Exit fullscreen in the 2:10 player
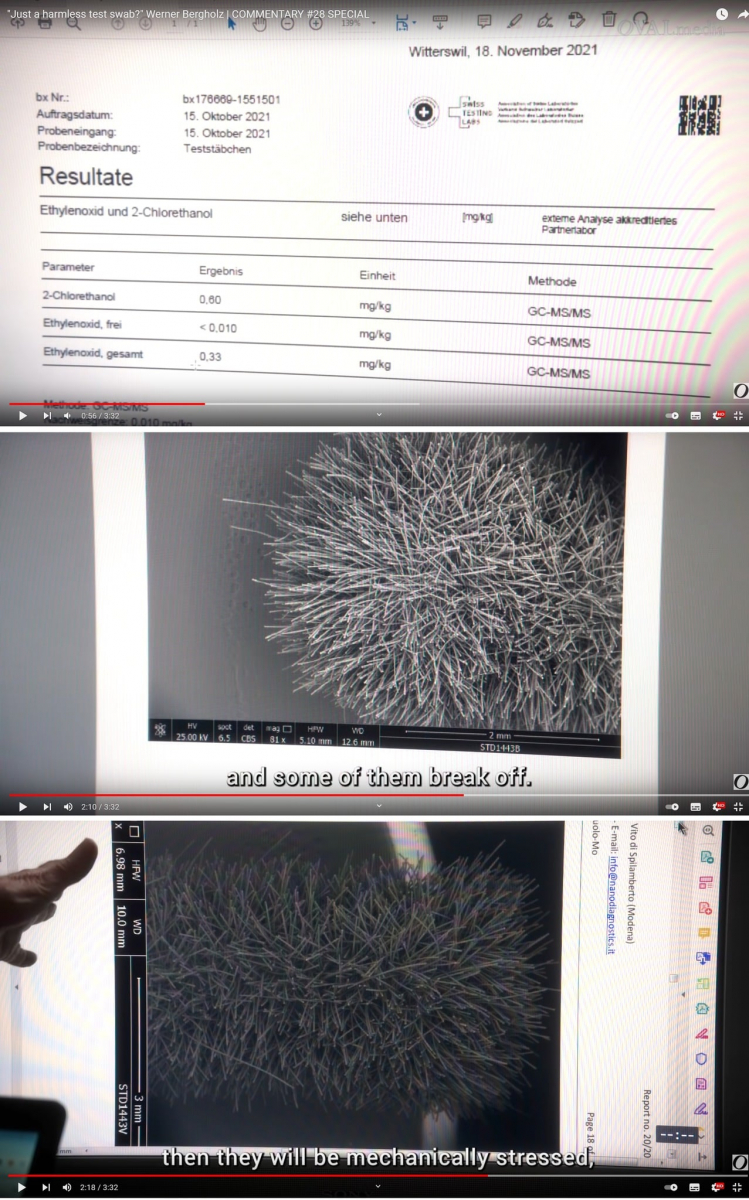This screenshot has height=1200, width=749. click(x=738, y=806)
